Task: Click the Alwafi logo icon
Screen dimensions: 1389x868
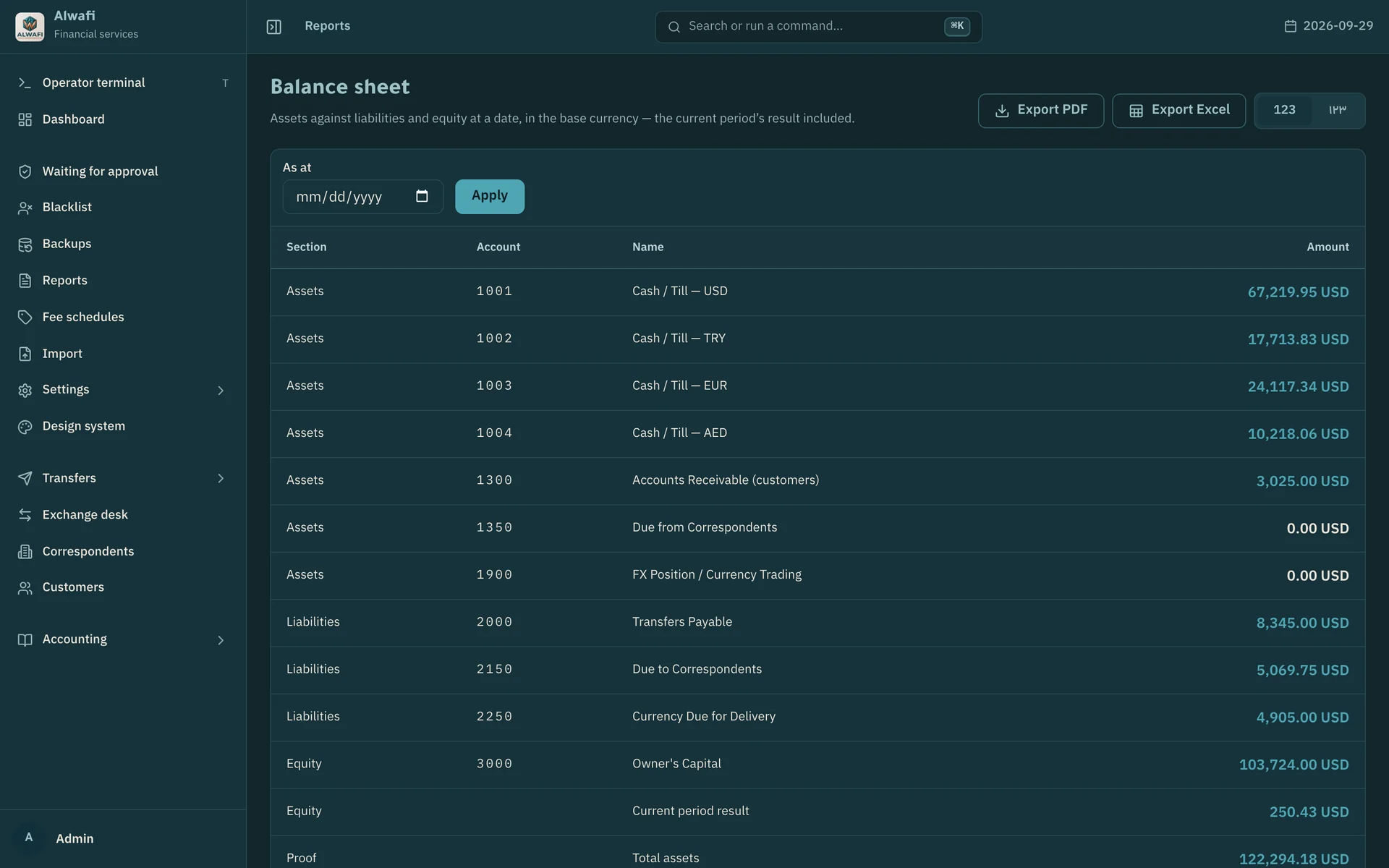Action: (x=30, y=27)
